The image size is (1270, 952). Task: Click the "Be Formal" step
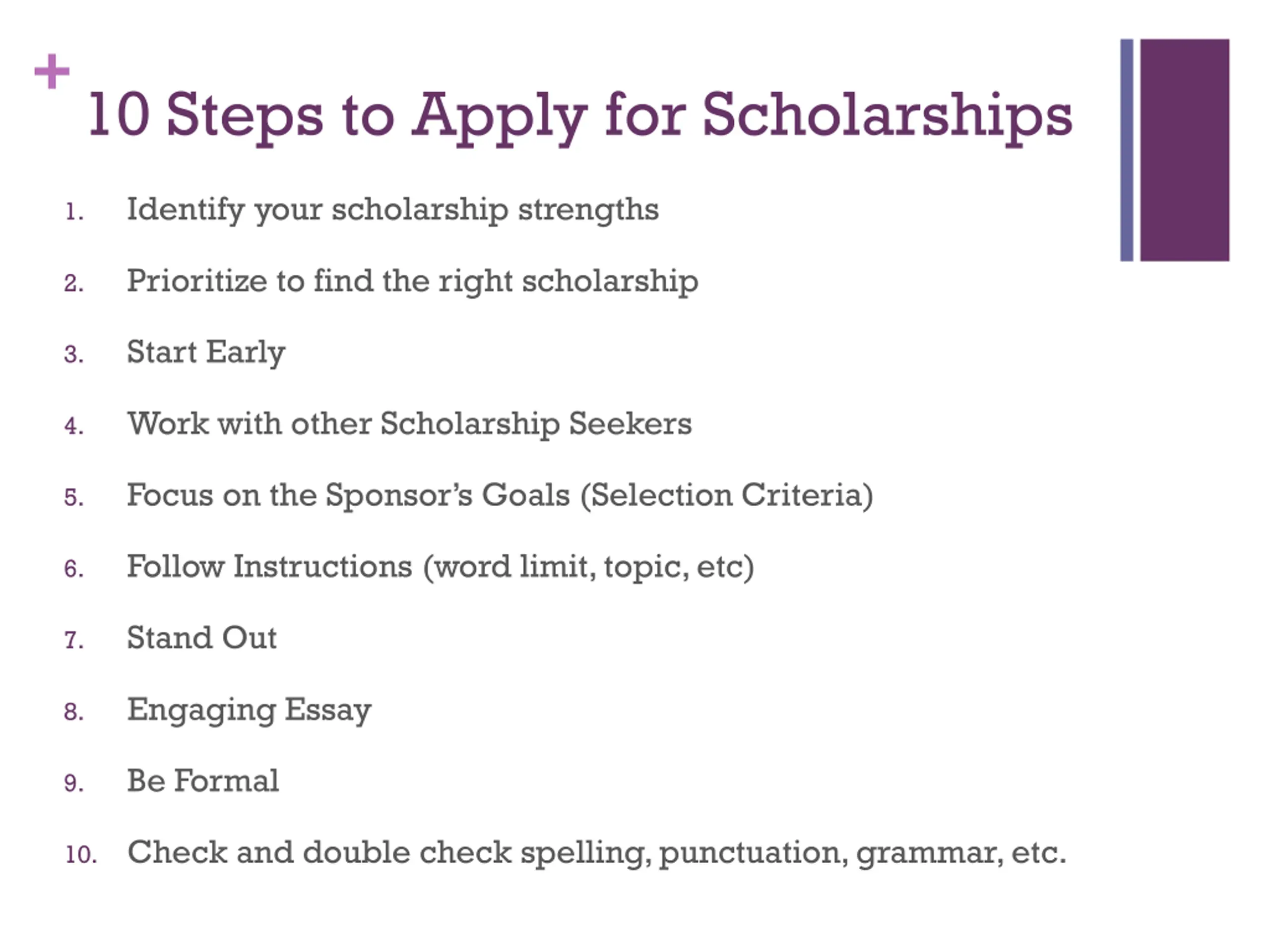point(203,781)
